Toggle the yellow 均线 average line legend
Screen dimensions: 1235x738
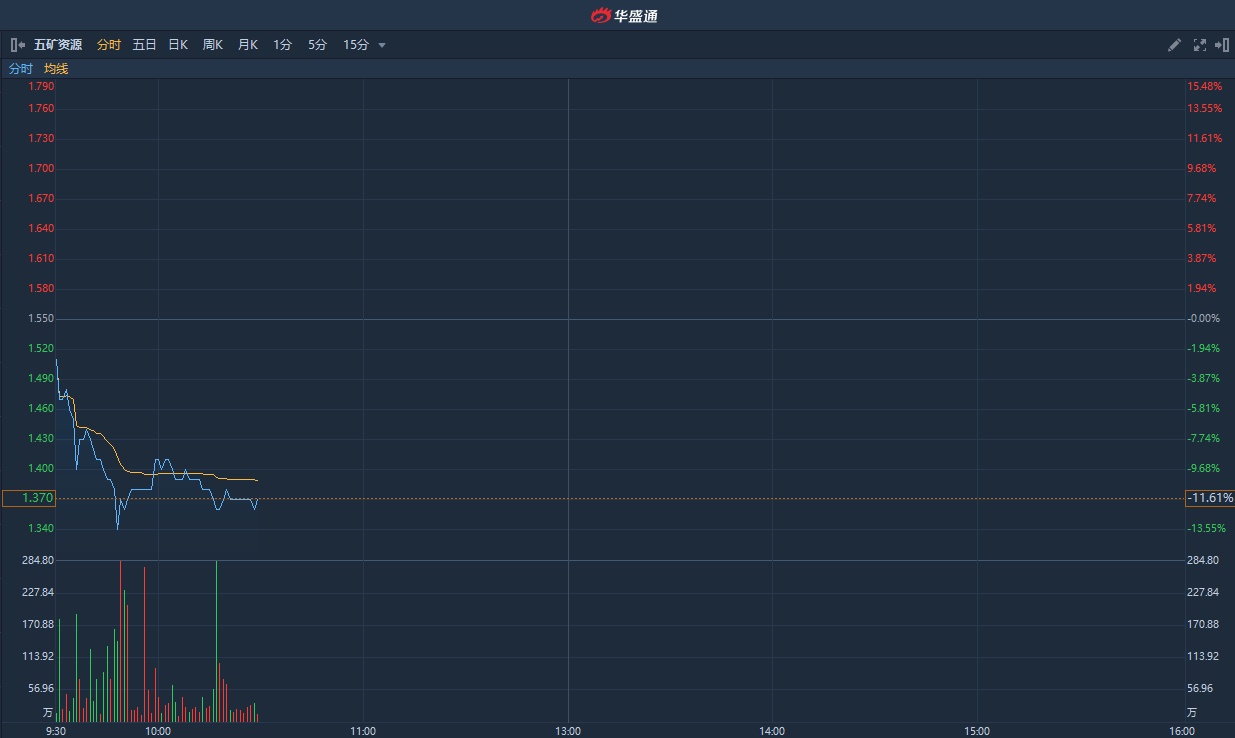(56, 69)
